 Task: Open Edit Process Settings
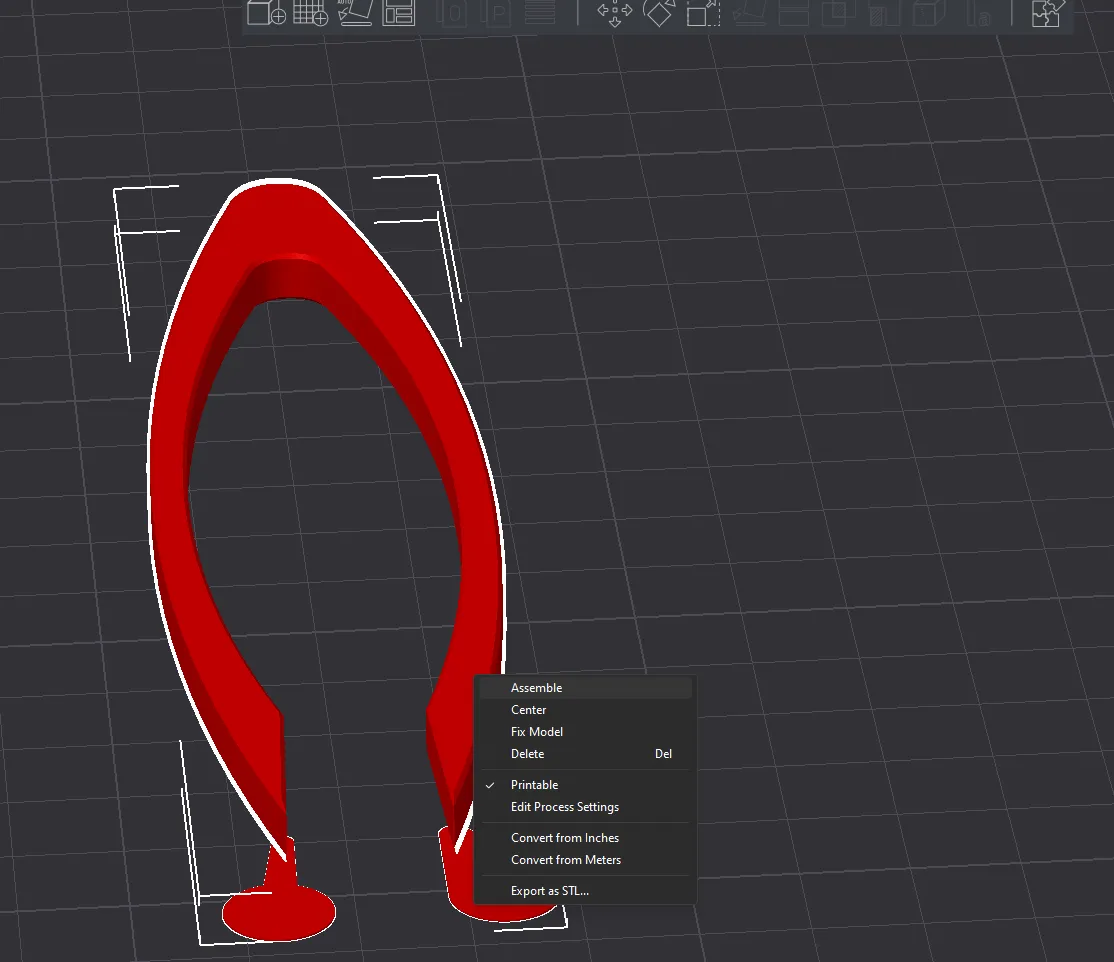click(x=565, y=806)
